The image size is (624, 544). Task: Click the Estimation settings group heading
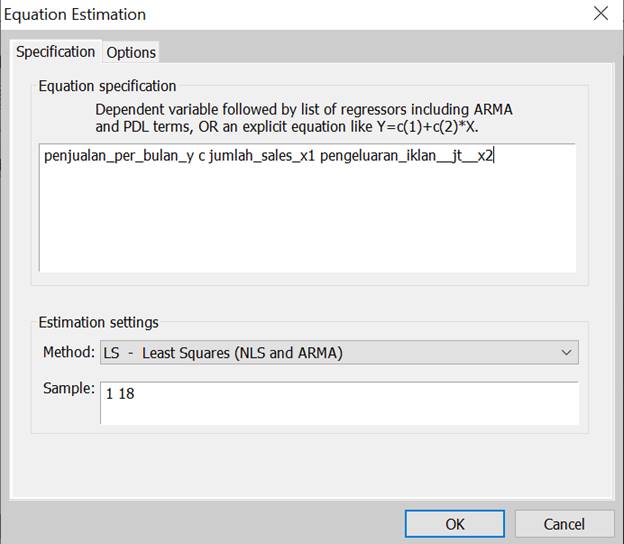(98, 322)
